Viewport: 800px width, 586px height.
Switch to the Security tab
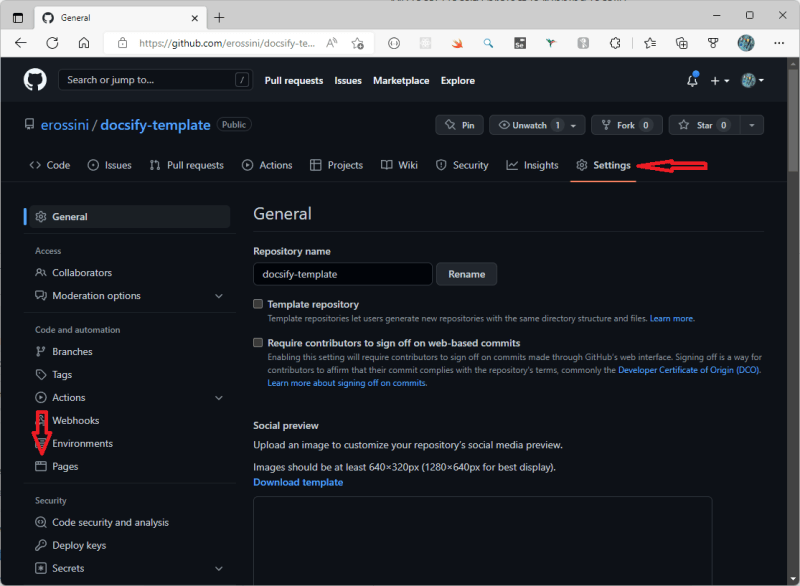click(462, 165)
